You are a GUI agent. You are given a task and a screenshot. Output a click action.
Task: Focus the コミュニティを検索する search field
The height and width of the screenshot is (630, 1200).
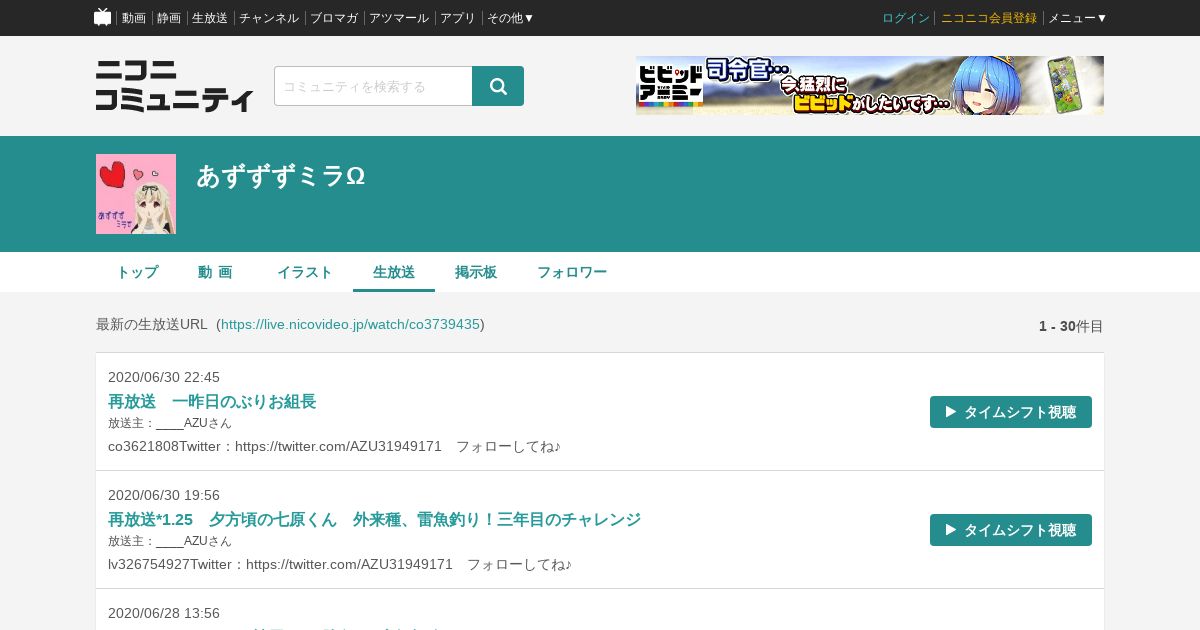(x=373, y=86)
